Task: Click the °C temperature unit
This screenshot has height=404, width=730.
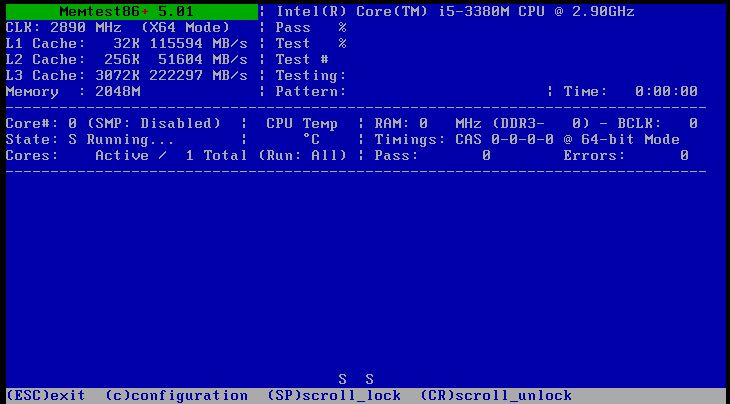Action: pyautogui.click(x=311, y=139)
